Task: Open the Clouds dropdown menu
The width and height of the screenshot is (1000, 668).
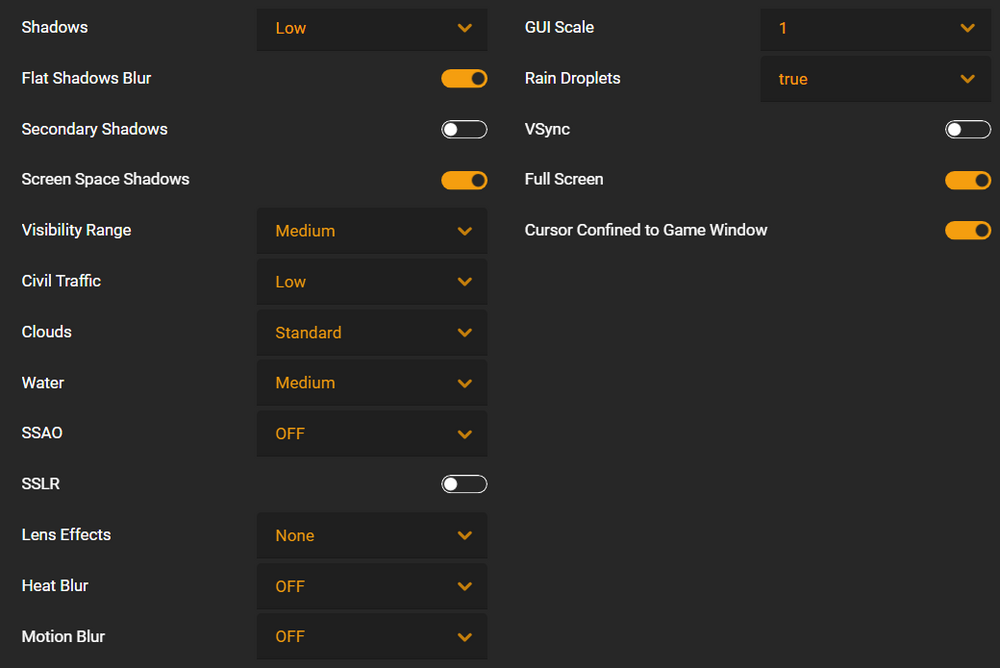Action: click(x=371, y=333)
